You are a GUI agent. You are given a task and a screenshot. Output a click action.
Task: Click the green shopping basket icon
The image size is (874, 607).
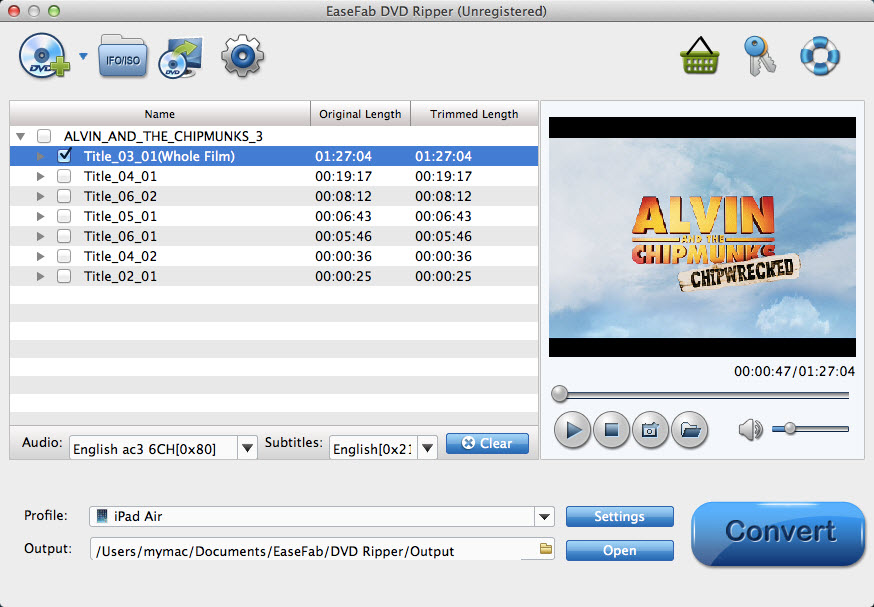(x=700, y=56)
